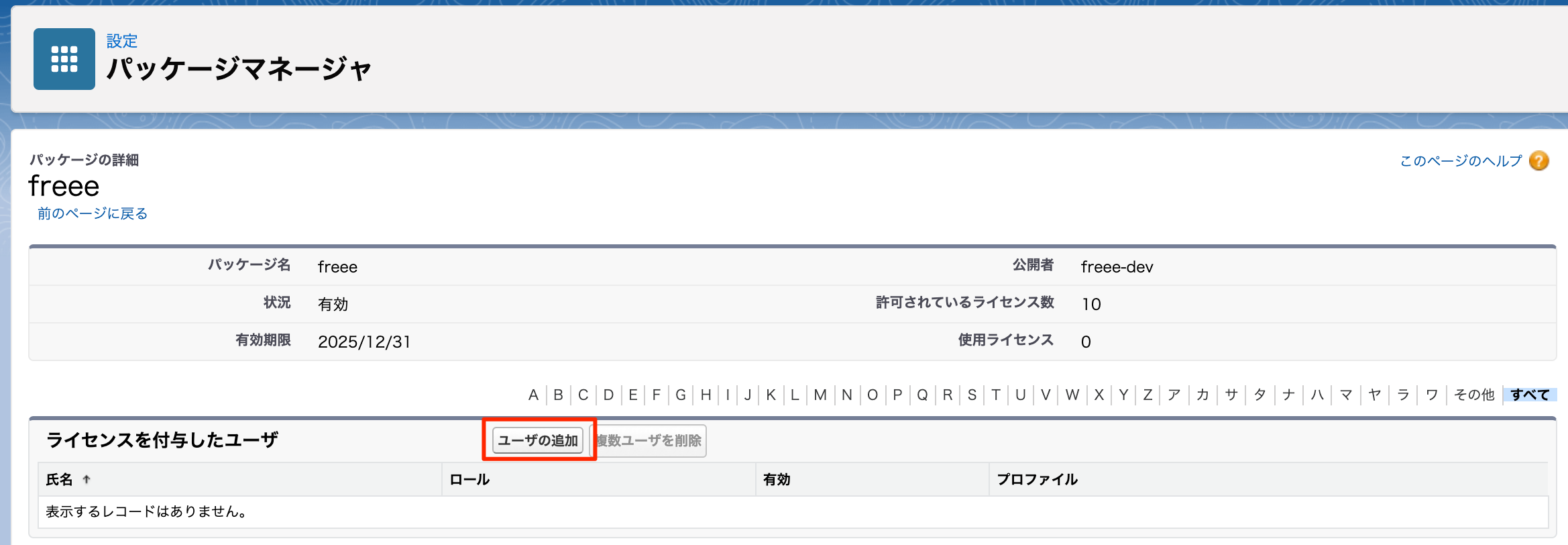This screenshot has width=1568, height=545.
Task: Filter users by letter M
Action: tap(820, 395)
